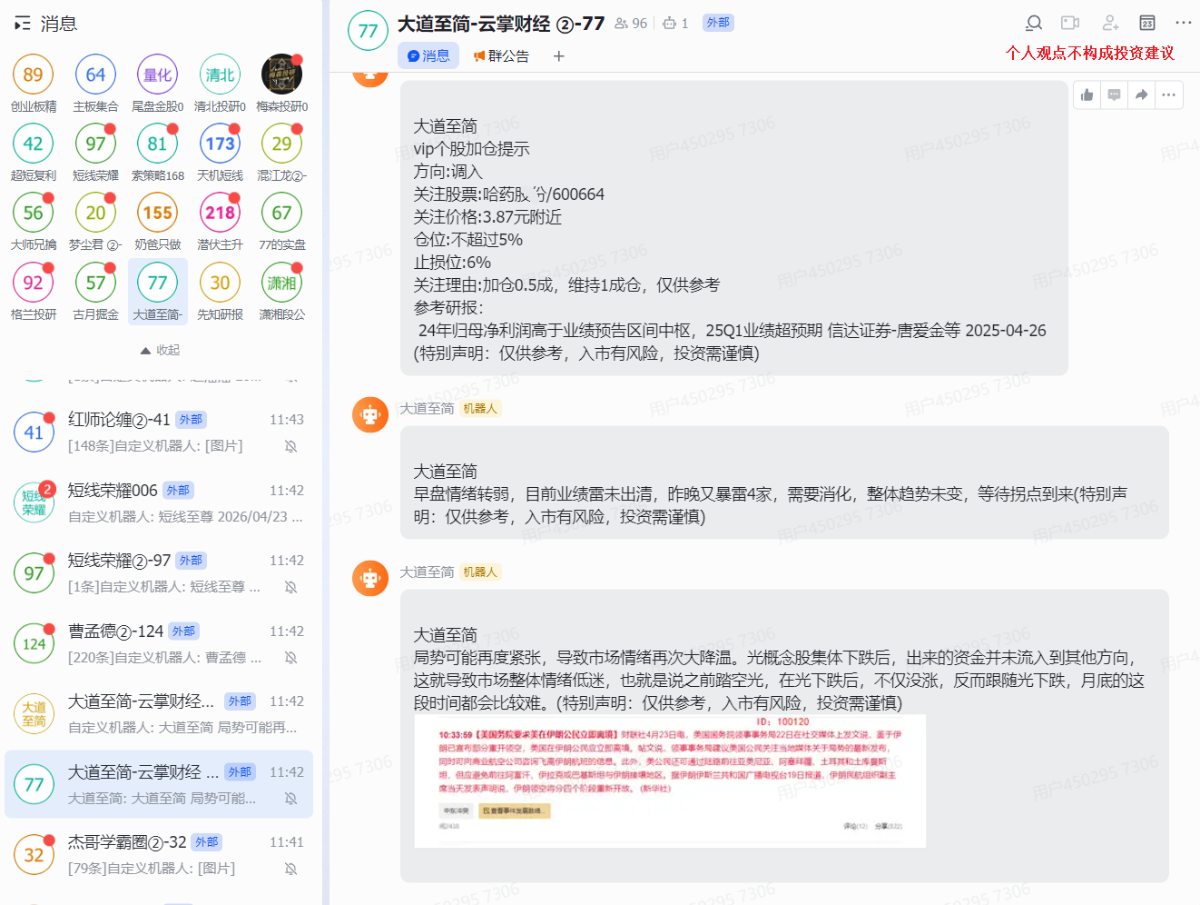Toggle mute bell on 红师论缠②-41
The width and height of the screenshot is (1200, 905).
pos(291,446)
